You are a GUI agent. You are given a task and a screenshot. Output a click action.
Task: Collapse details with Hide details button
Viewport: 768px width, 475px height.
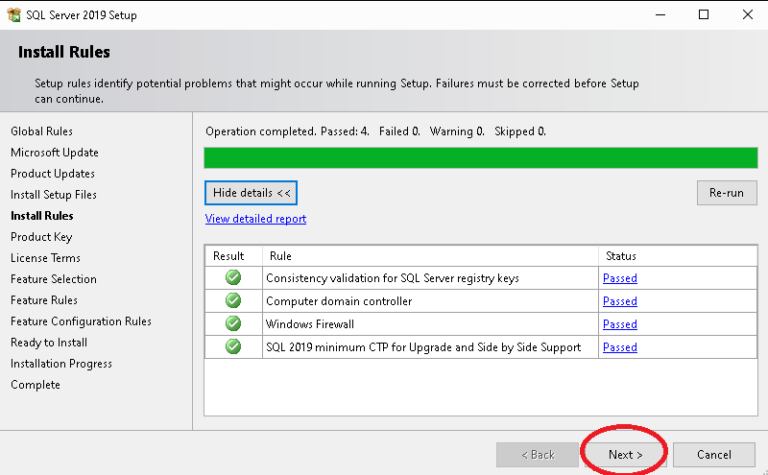(251, 193)
